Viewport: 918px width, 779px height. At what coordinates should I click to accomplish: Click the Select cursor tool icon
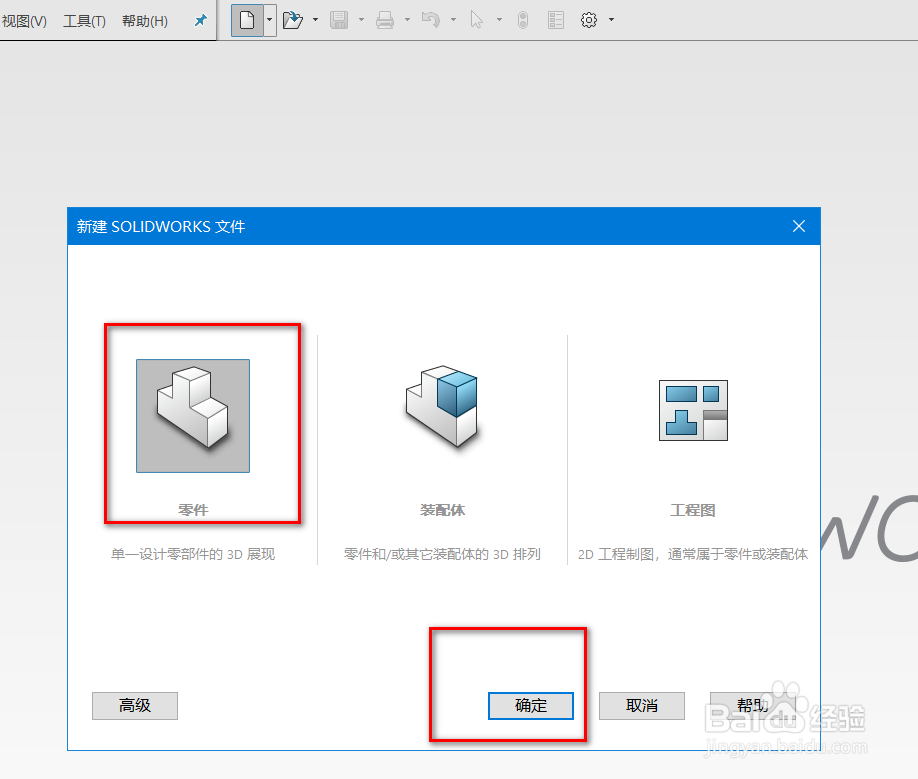pos(477,20)
